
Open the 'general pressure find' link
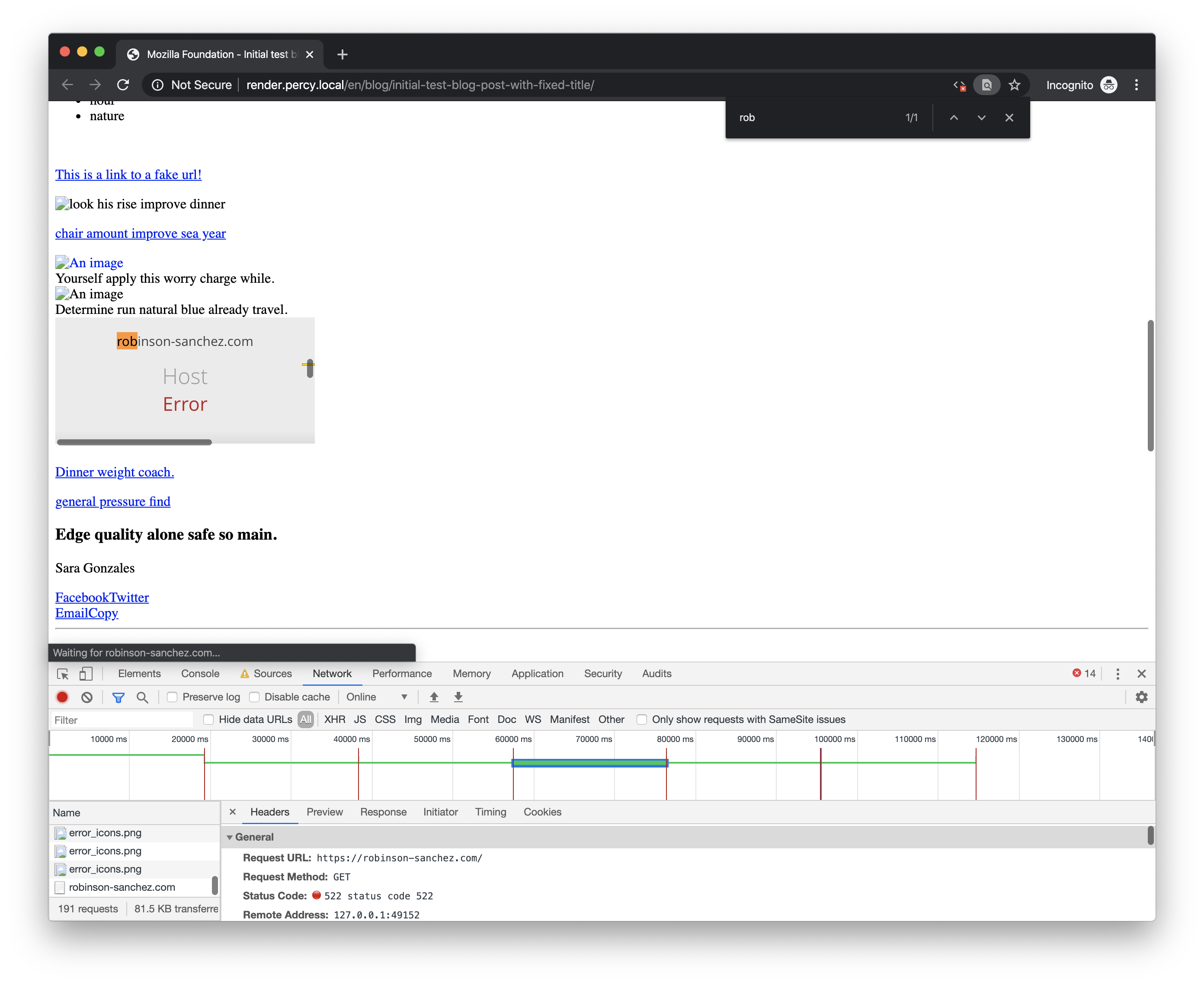click(x=113, y=502)
